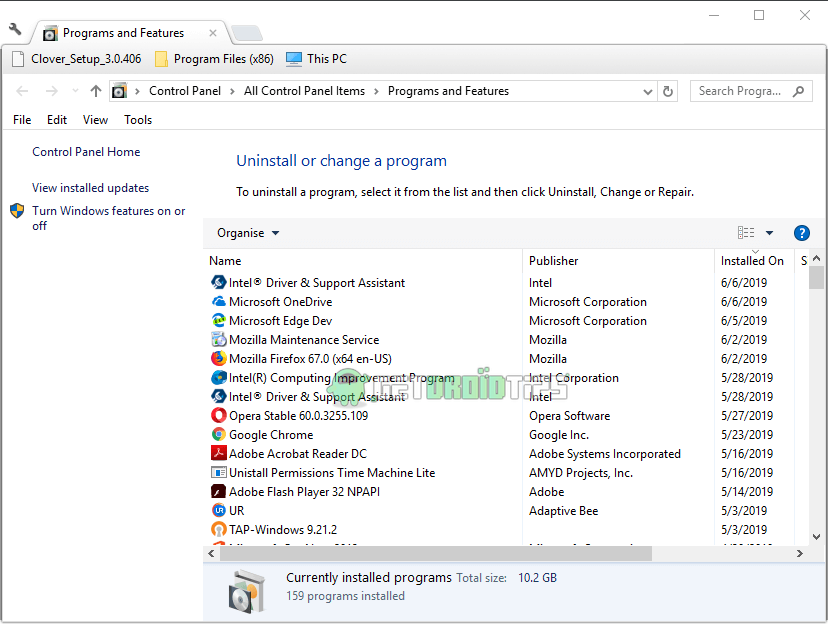
Task: Select Unistall Permissions Time Machine Lite icon
Action: click(x=219, y=473)
